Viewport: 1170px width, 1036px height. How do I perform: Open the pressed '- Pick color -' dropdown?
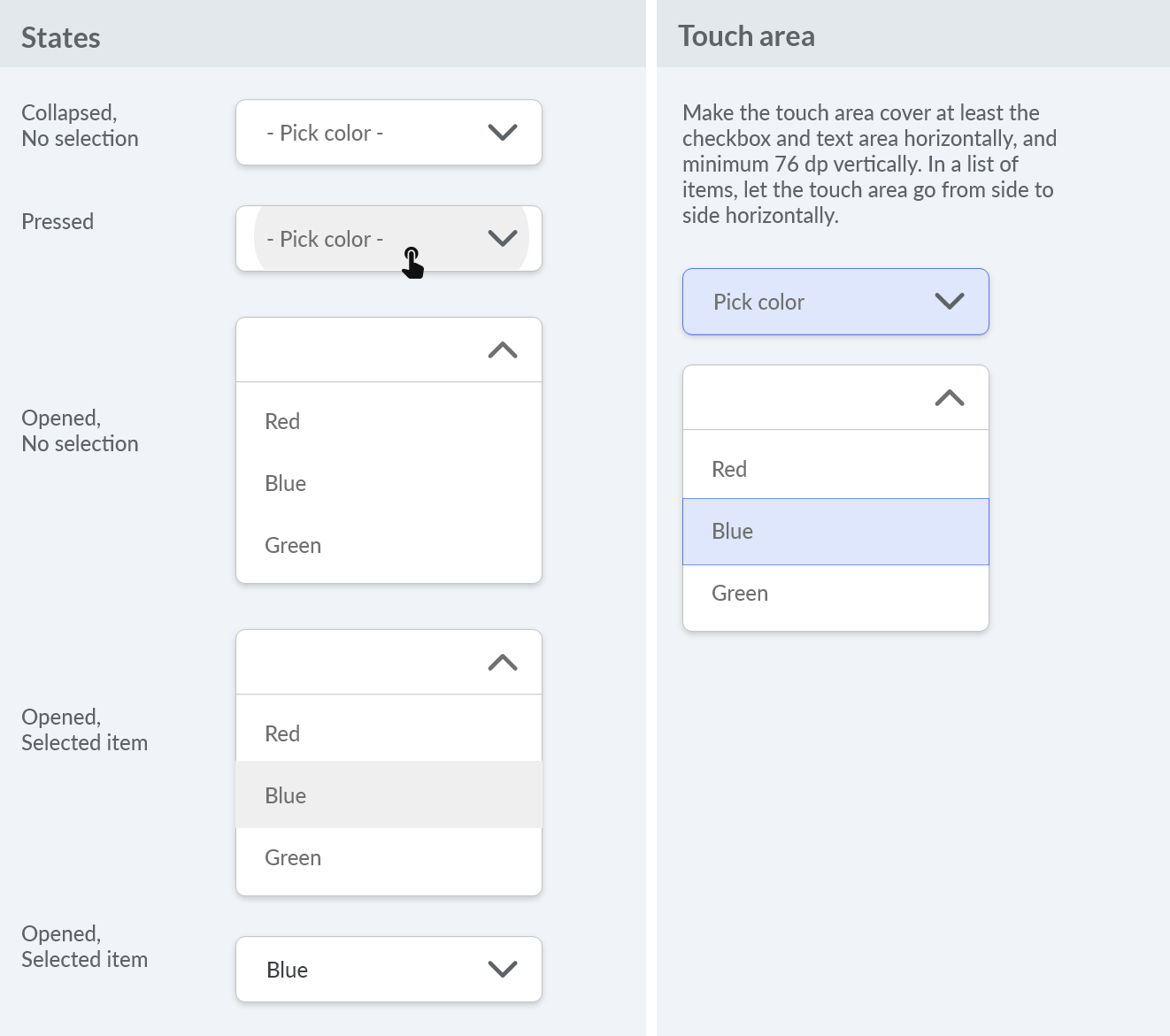[x=389, y=239]
